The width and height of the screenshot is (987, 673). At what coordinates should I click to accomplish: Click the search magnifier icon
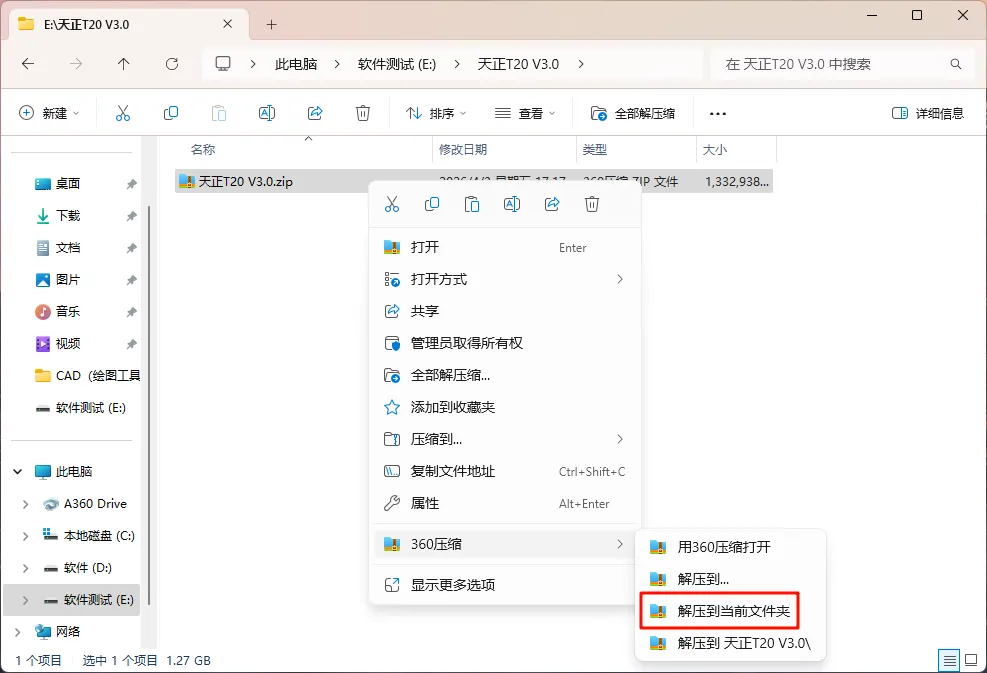956,64
